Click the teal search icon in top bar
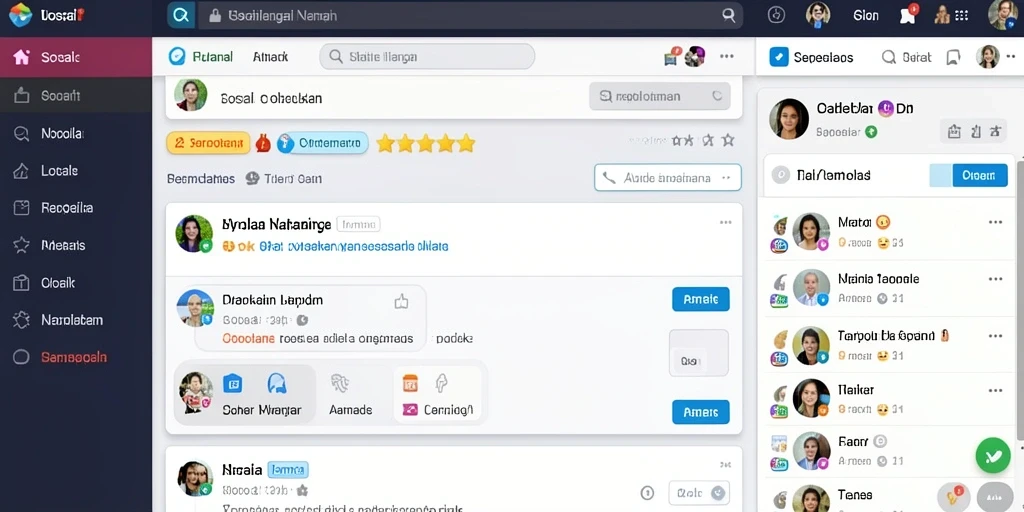 point(181,16)
